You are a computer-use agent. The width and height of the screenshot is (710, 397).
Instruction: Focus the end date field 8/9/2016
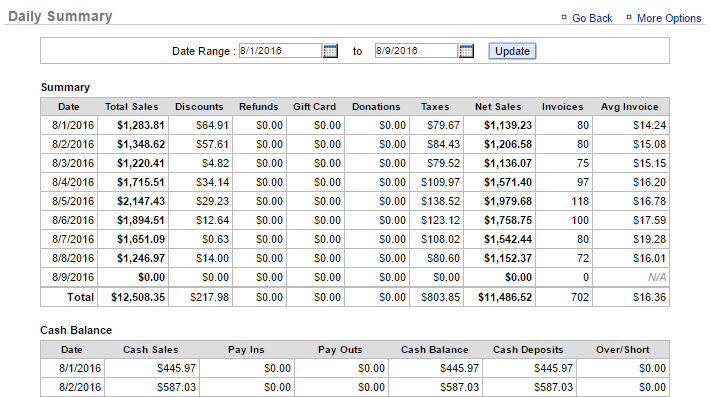416,50
